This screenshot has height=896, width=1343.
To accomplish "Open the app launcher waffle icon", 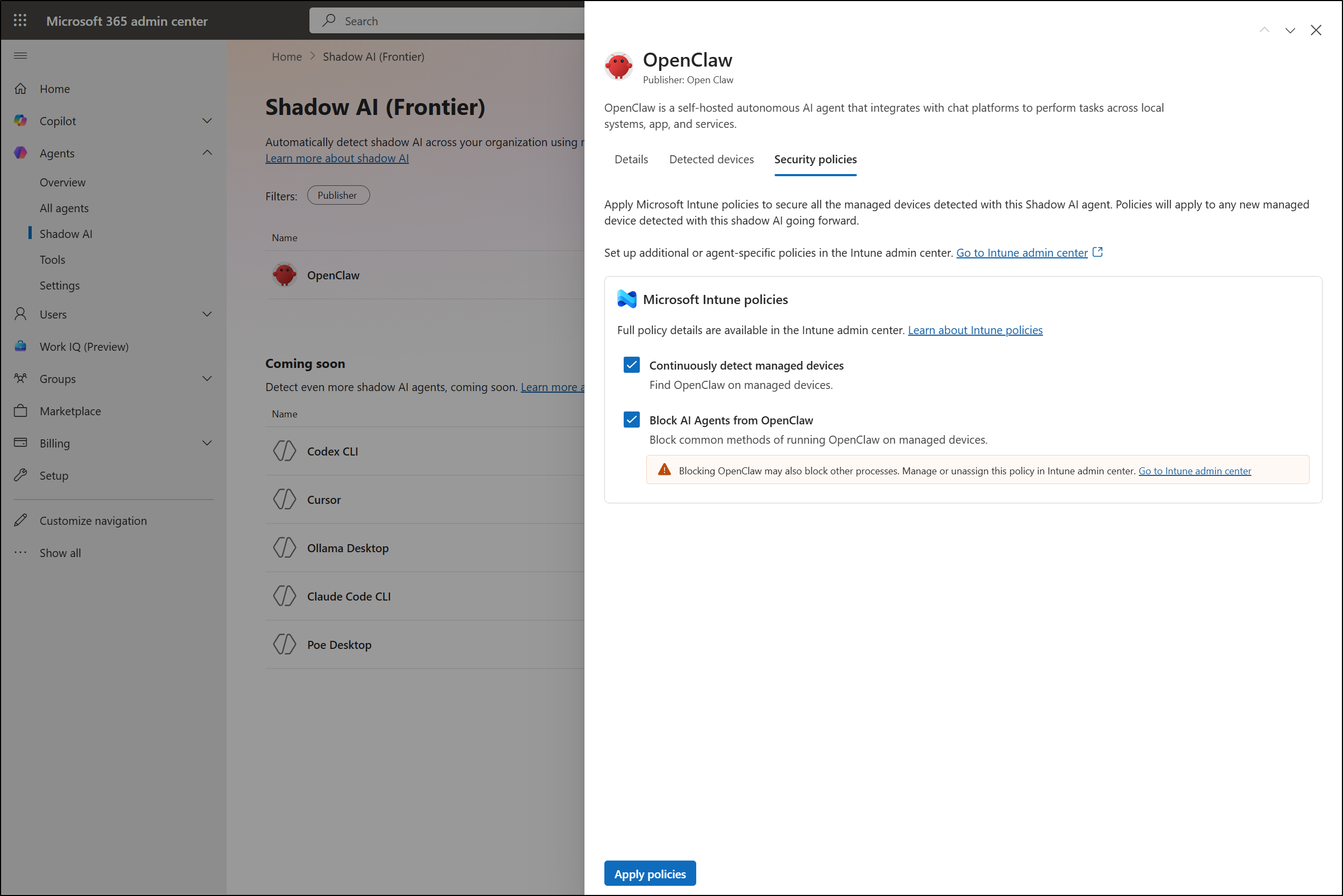I will (20, 20).
